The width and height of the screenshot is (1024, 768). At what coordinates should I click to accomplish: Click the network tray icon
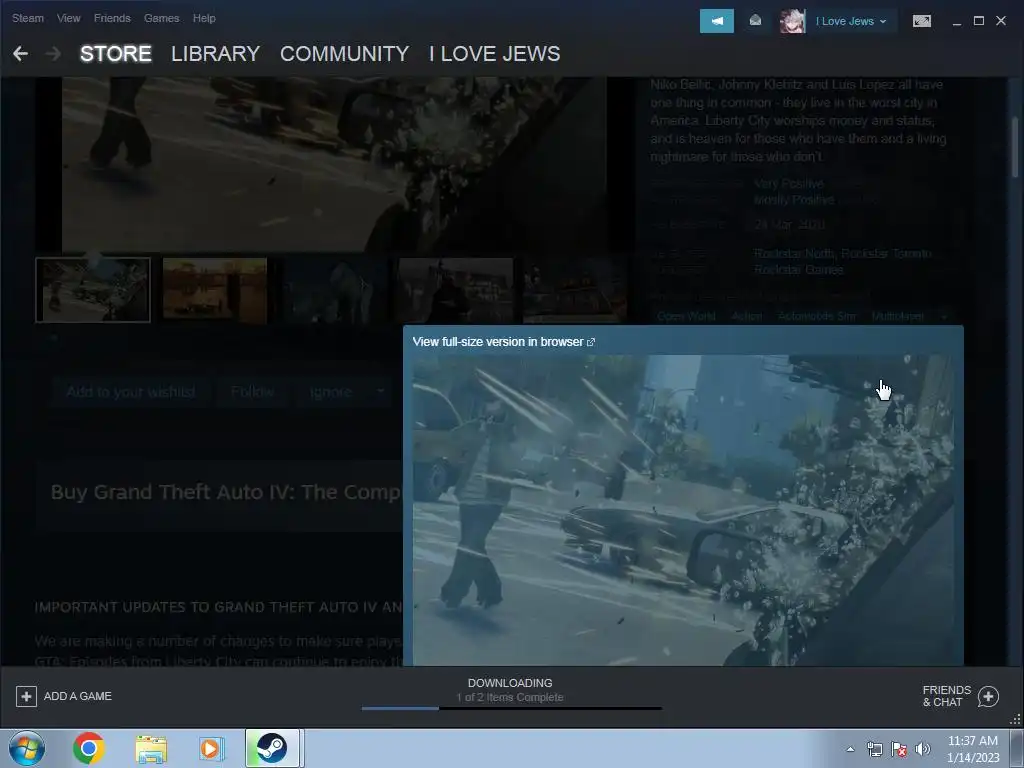[874, 749]
